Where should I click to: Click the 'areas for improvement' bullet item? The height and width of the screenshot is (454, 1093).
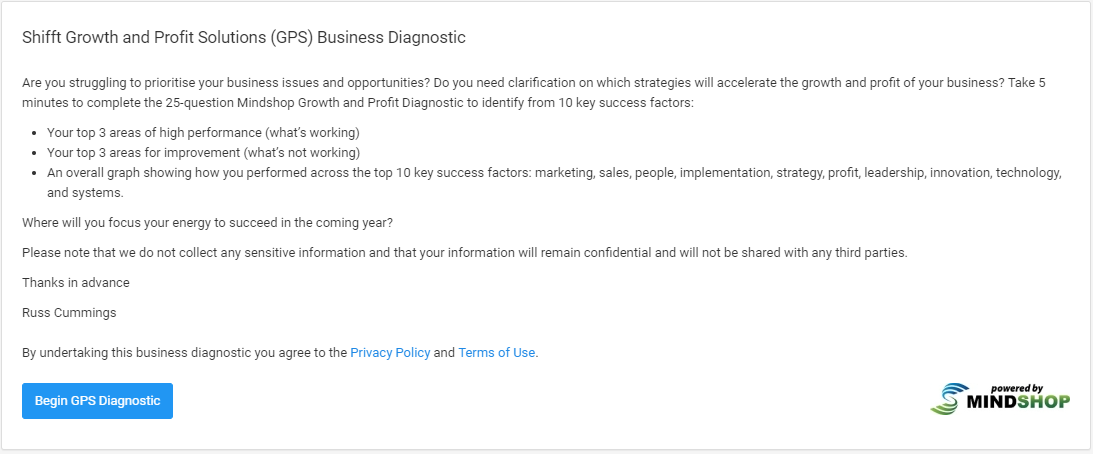[204, 153]
